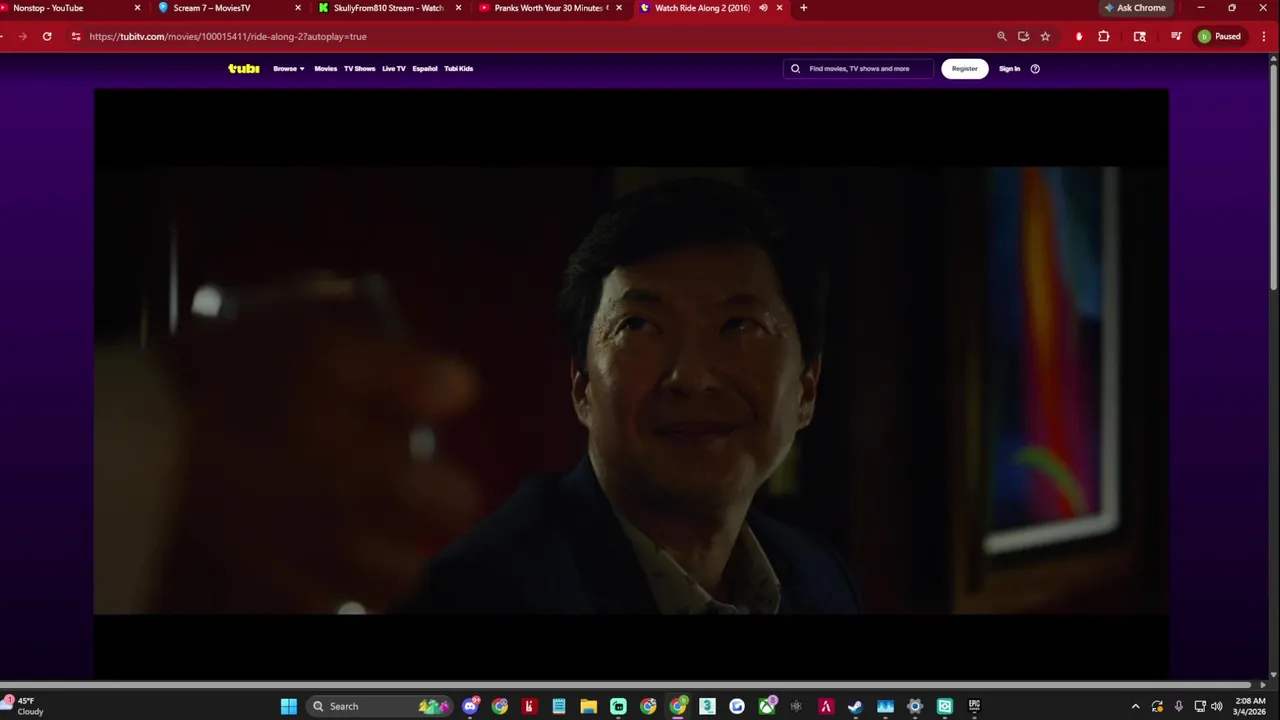Go to the Movies section

click(x=326, y=69)
